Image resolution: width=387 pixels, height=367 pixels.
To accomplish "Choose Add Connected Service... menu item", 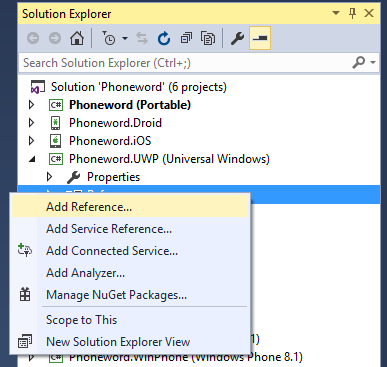I will [130, 251].
